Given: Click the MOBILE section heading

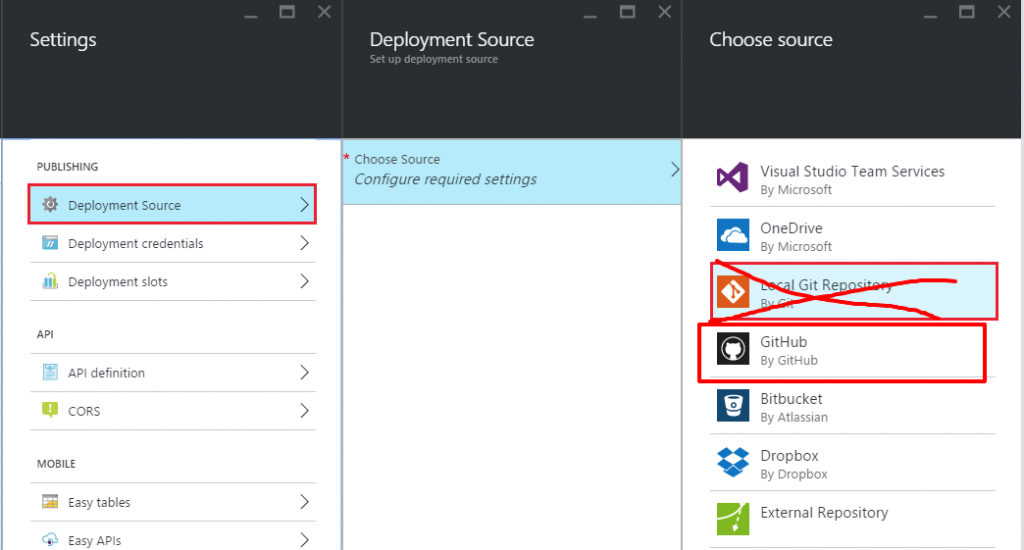Looking at the screenshot, I should coord(56,464).
